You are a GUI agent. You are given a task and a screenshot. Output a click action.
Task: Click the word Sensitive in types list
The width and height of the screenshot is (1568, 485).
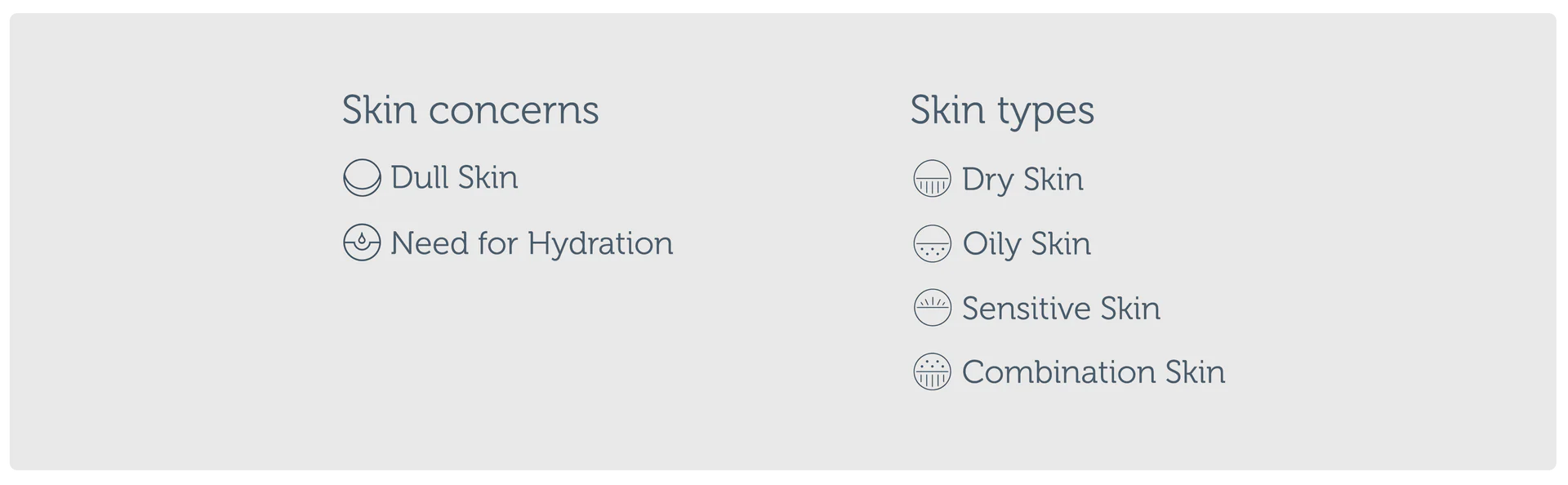(x=1027, y=308)
